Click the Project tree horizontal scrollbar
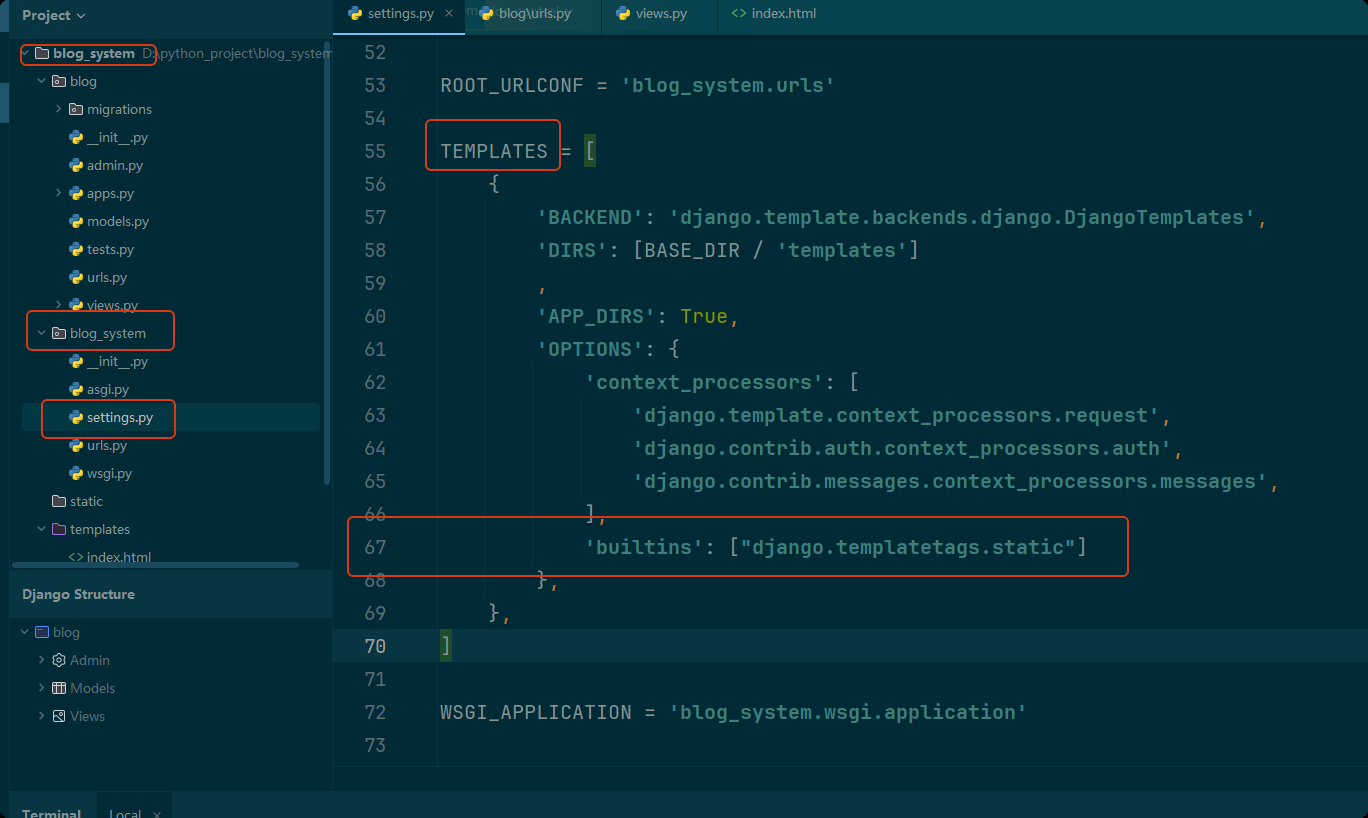This screenshot has width=1368, height=818. point(155,565)
